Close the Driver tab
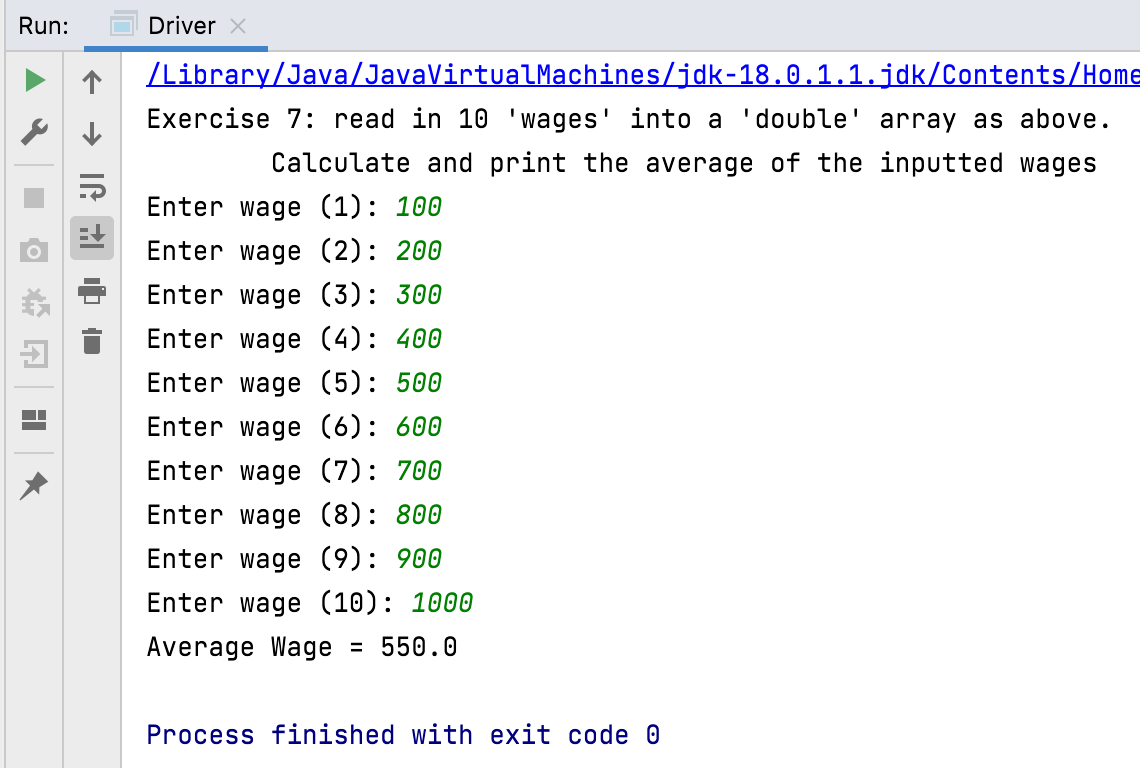Viewport: 1140px width, 768px height. (x=238, y=26)
